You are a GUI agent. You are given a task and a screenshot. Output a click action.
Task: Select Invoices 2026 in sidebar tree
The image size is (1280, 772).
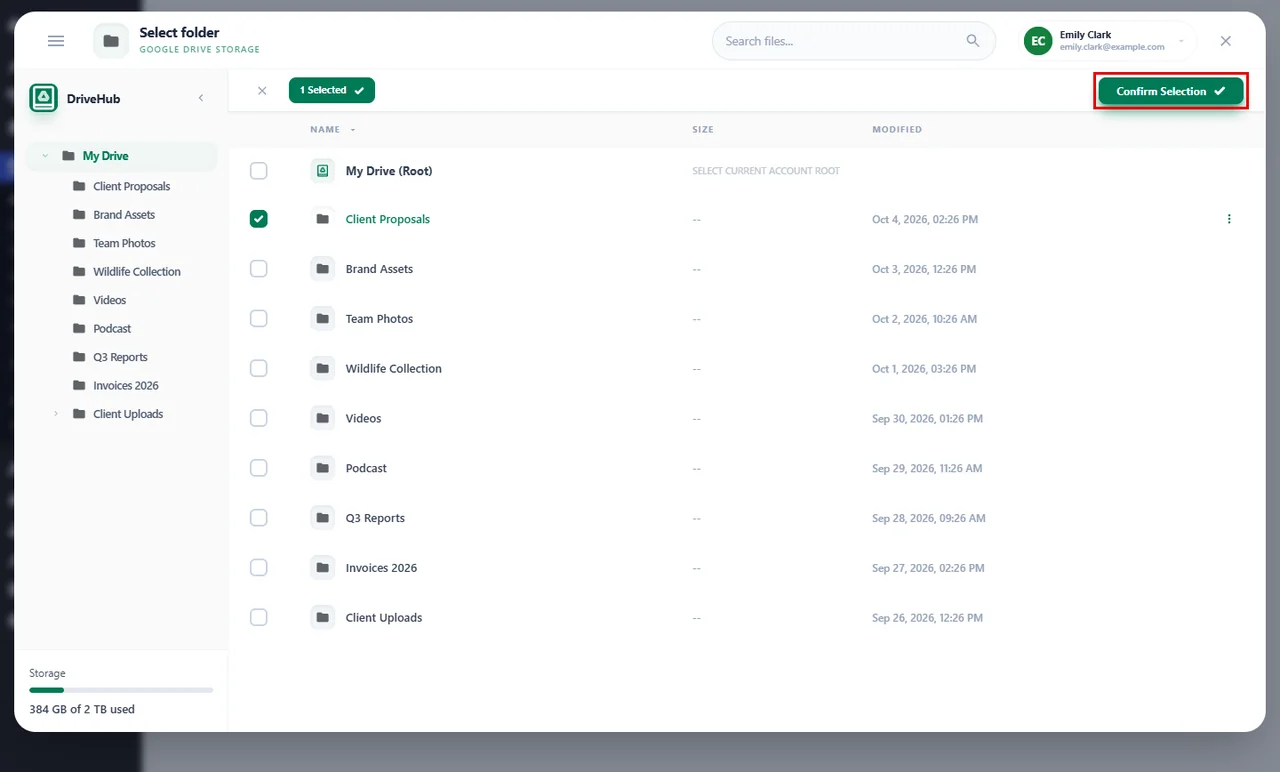[126, 386]
